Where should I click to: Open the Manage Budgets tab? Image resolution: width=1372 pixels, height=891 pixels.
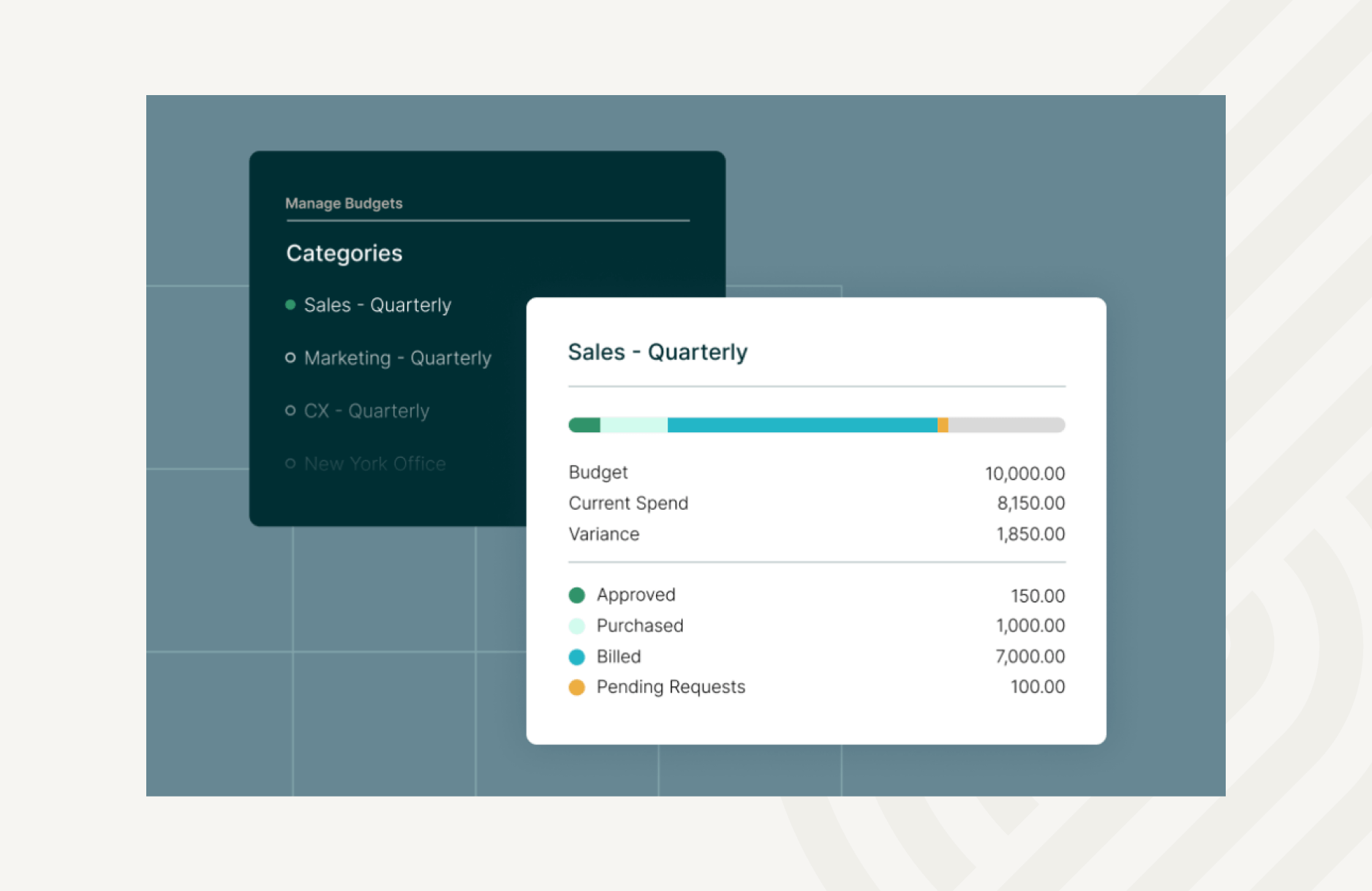click(x=344, y=203)
